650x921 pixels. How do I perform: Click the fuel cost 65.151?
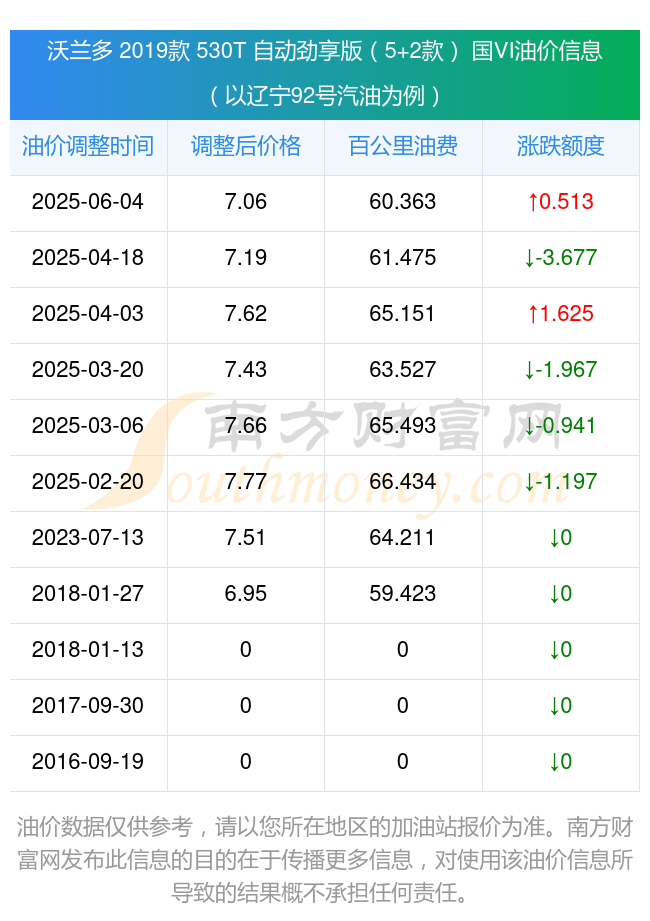tap(403, 314)
